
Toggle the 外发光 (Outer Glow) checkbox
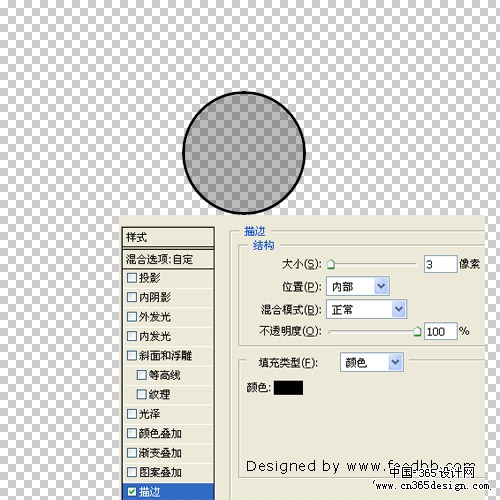click(x=132, y=316)
